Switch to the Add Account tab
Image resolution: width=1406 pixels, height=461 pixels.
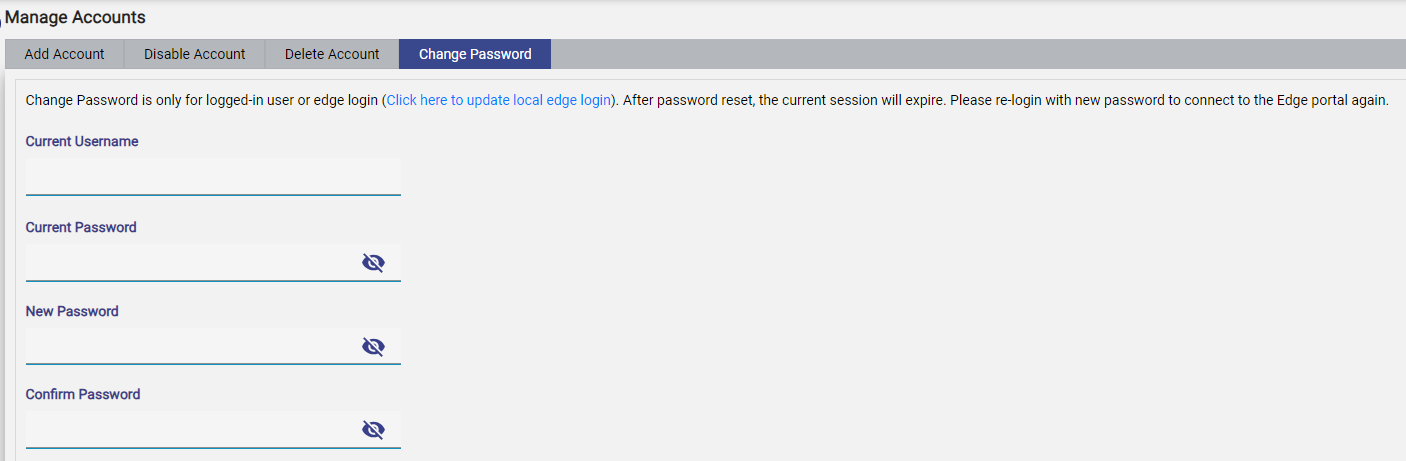point(64,54)
